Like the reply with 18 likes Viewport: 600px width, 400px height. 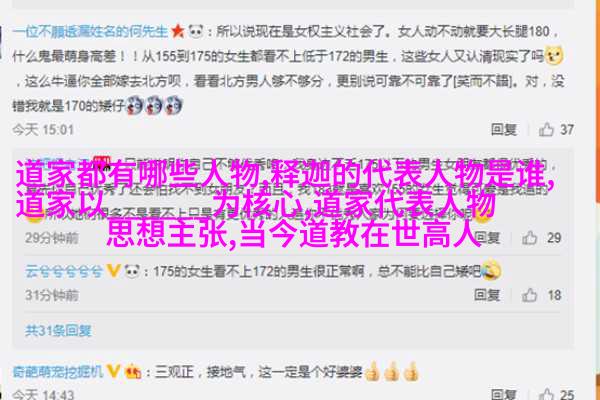pos(530,295)
